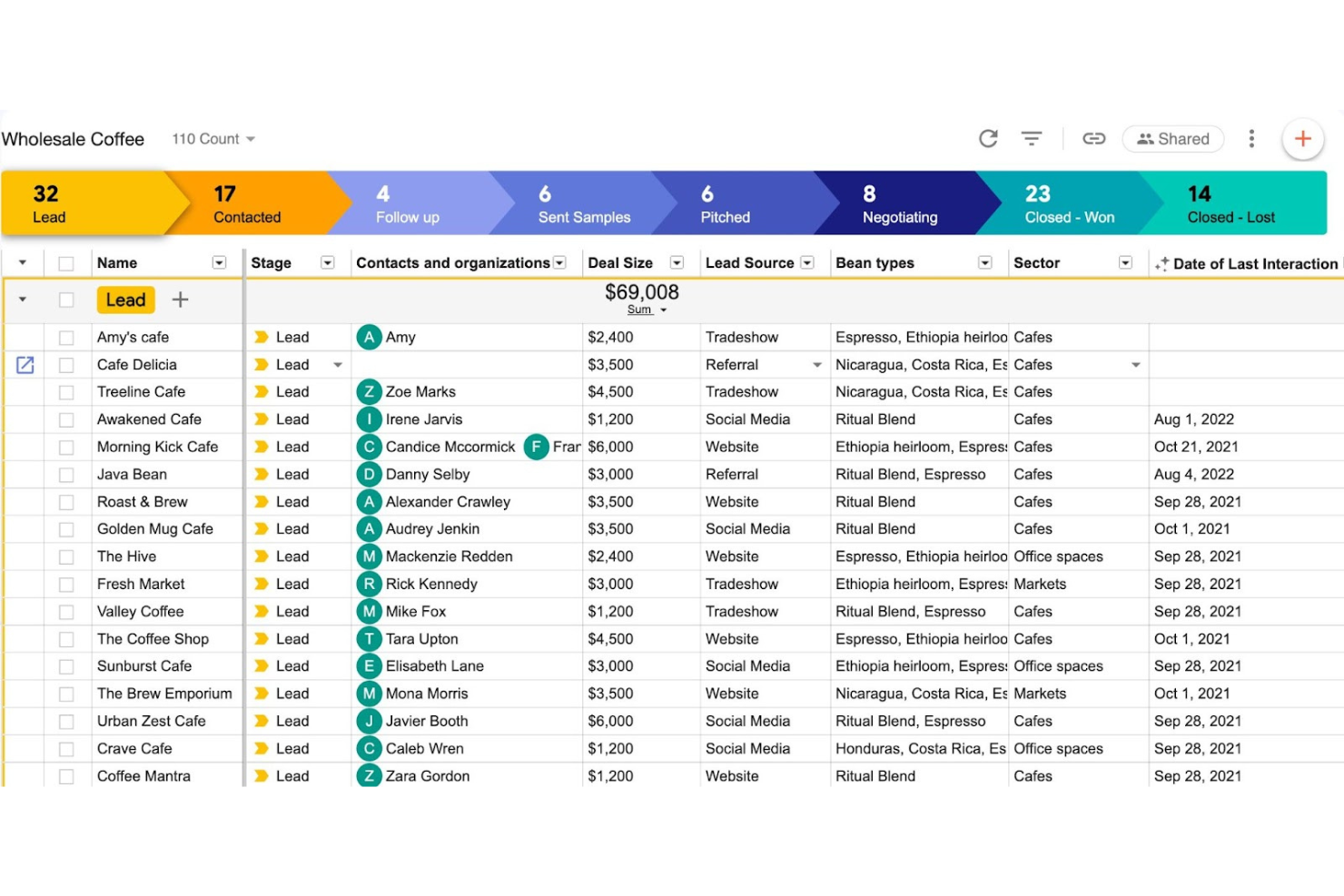Open the Sum aggregation selector
Screen dimensions: 1344x896
(645, 309)
